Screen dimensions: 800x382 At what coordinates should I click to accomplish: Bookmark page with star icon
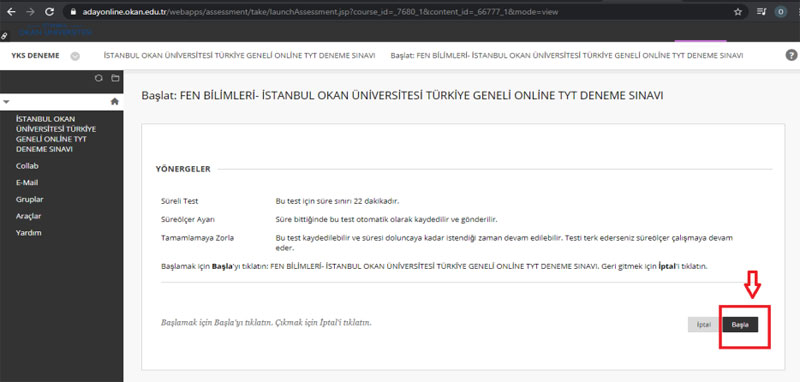pyautogui.click(x=737, y=11)
